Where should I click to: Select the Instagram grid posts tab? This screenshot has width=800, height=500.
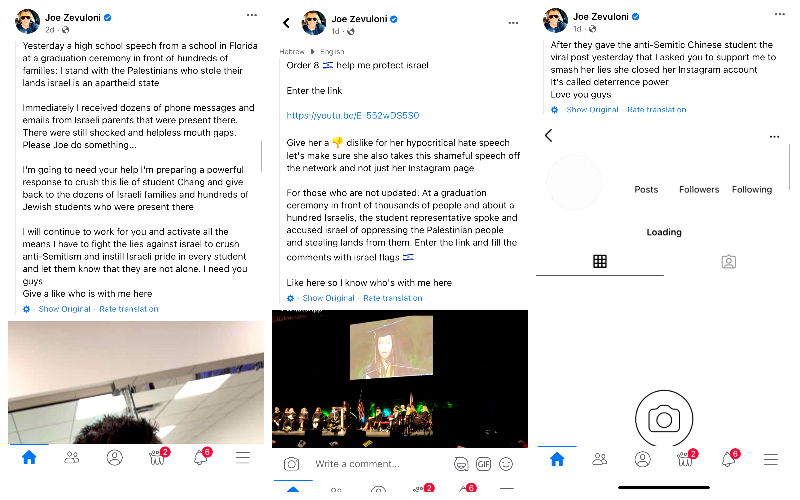[x=600, y=262]
